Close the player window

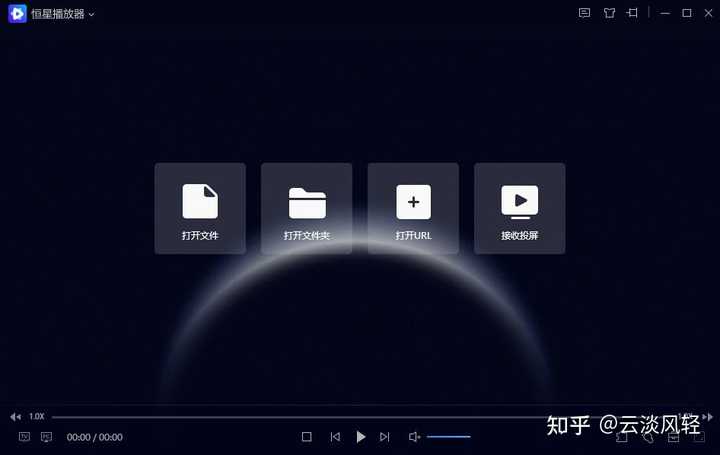click(x=709, y=13)
